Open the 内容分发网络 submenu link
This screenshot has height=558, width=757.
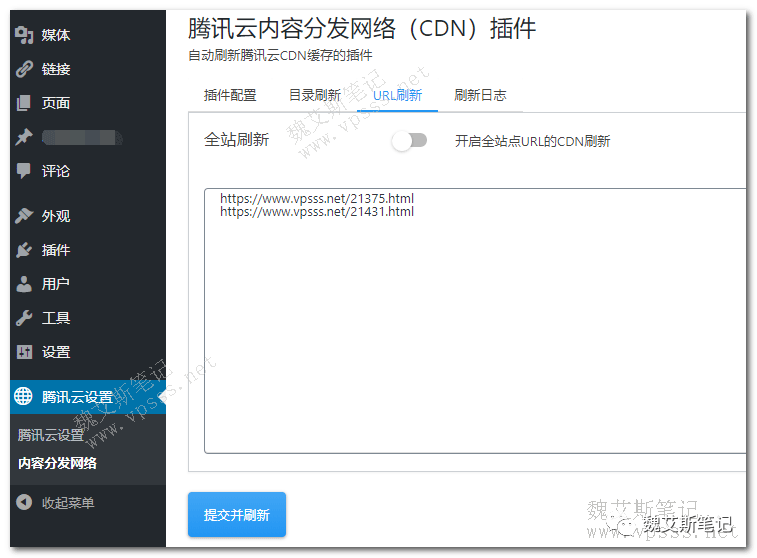(57, 463)
